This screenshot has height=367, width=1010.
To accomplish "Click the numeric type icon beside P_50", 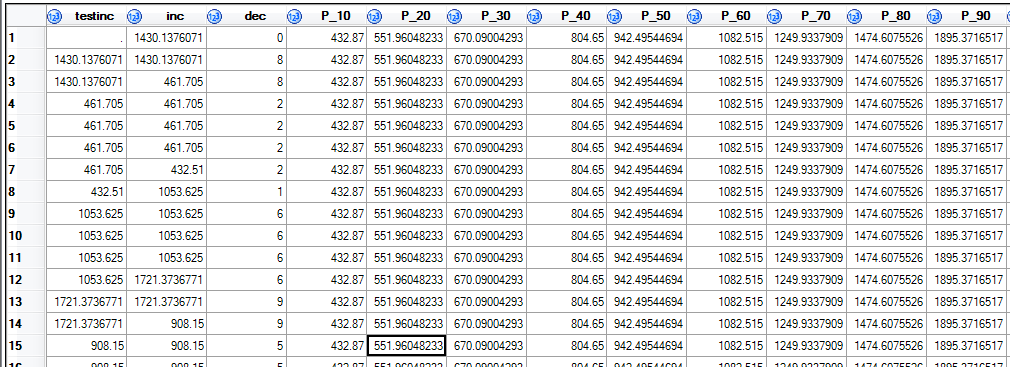I will click(x=615, y=15).
